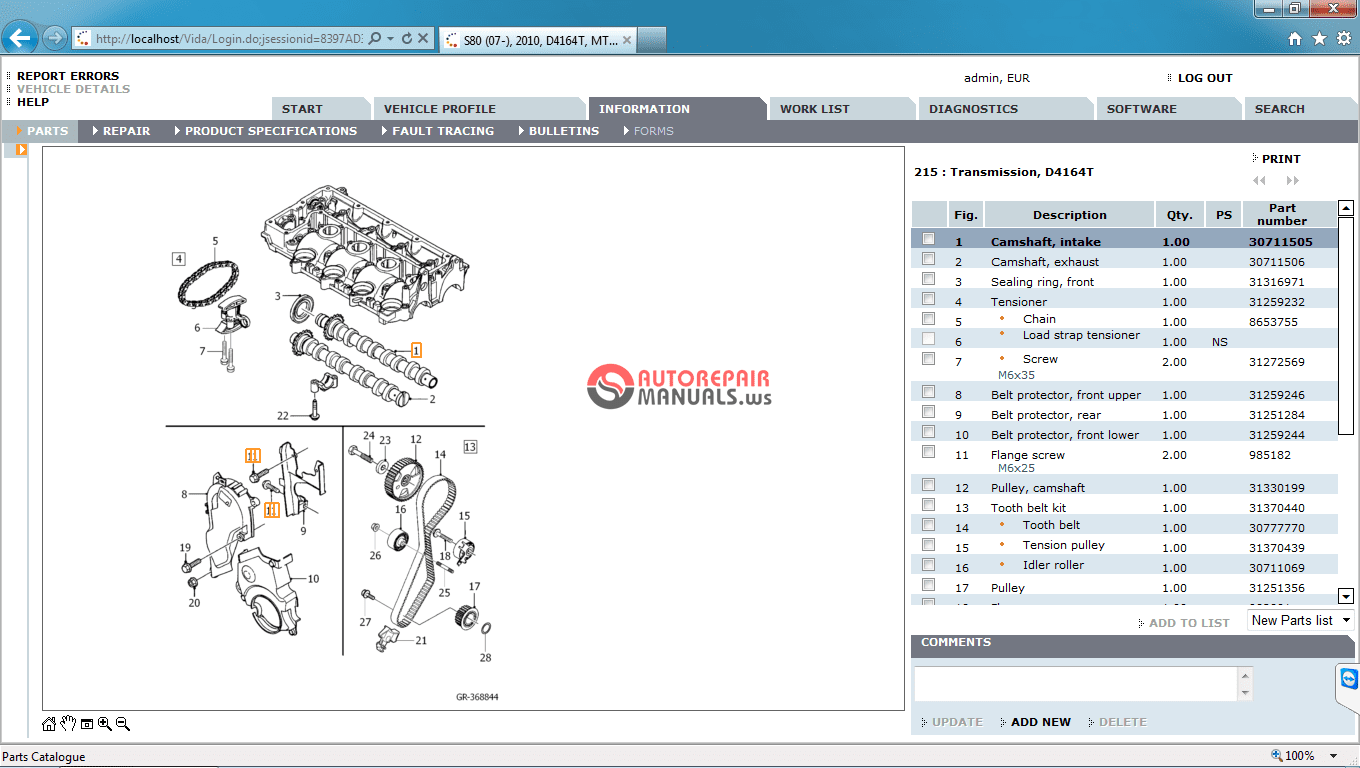This screenshot has width=1360, height=768.
Task: Click the Zoom Out magnifier icon
Action: coord(122,723)
